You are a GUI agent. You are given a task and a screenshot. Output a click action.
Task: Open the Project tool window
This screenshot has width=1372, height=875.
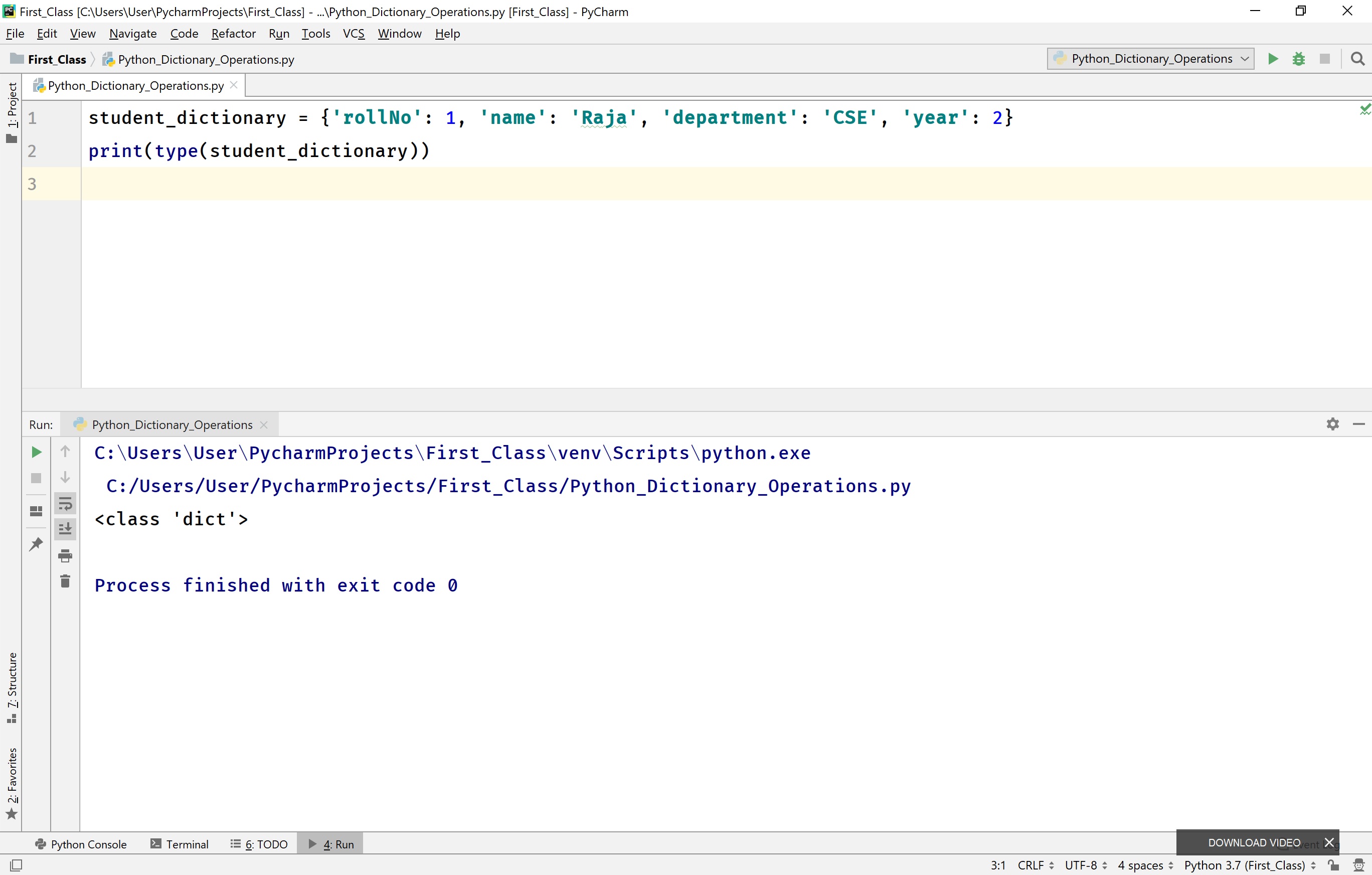click(12, 112)
